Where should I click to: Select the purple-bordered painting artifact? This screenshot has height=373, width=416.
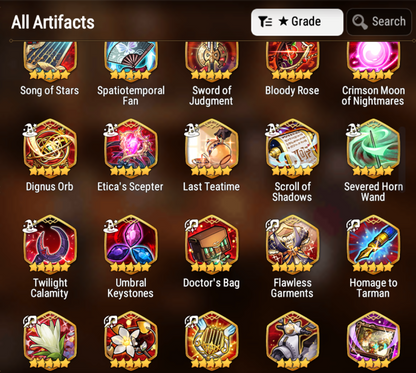[373, 340]
